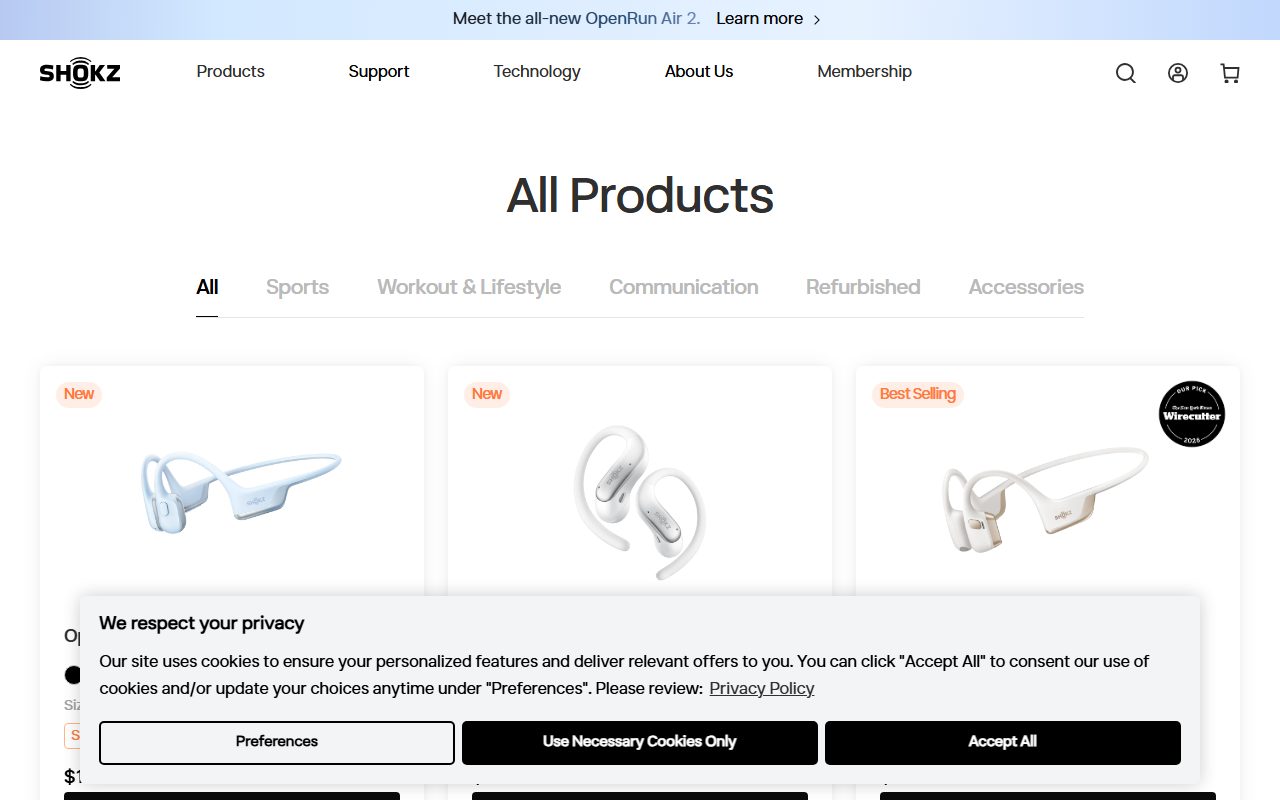
Task: Click the Wirecutter Our Pick badge
Action: (x=1192, y=414)
